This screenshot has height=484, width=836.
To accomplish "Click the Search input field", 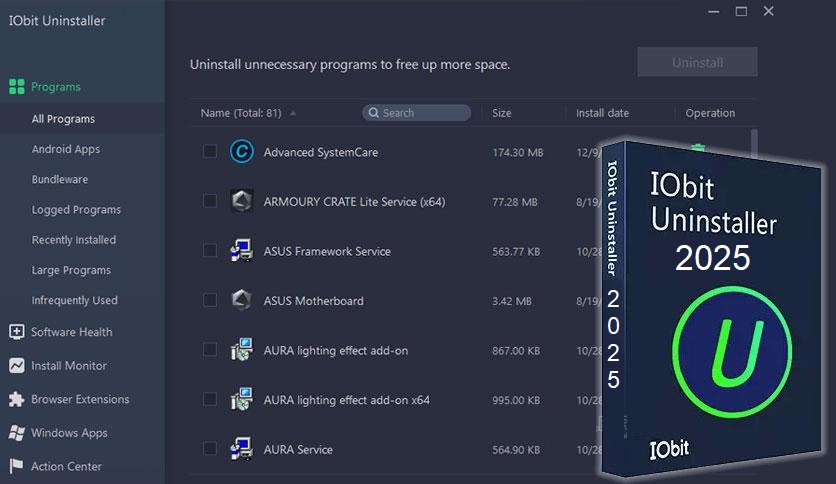I will pos(416,112).
